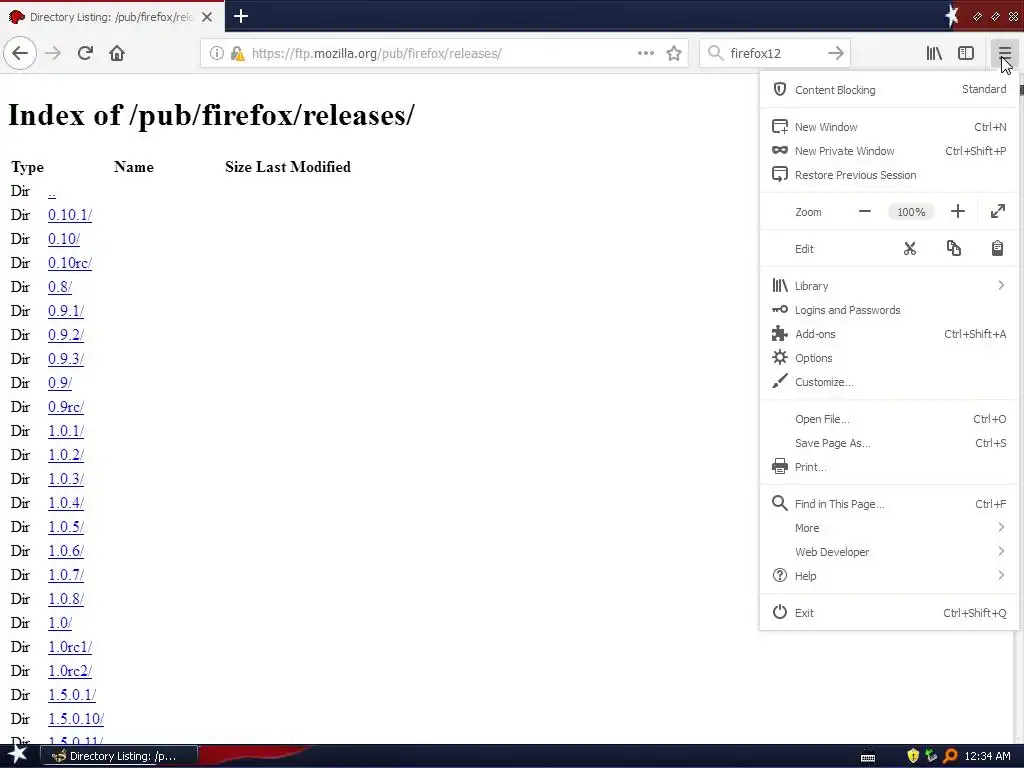Image resolution: width=1024 pixels, height=768 pixels.
Task: Click the search box containing firefox12
Action: 774,54
